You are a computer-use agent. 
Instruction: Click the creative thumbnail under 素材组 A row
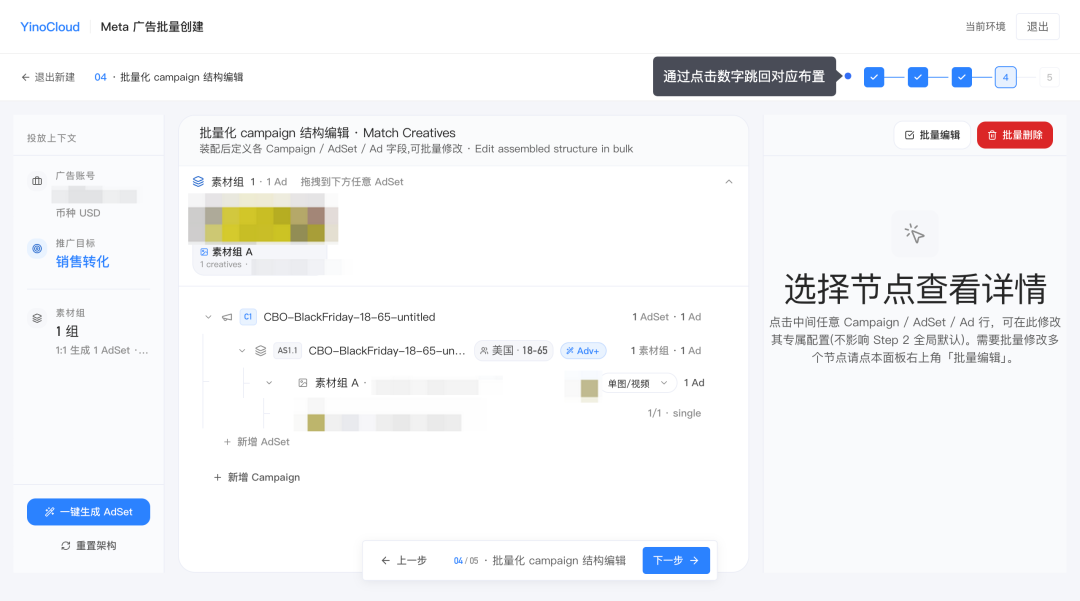[x=316, y=422]
